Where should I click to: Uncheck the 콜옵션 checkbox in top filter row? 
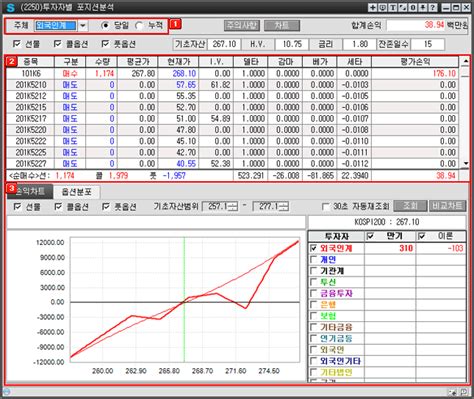coord(58,44)
